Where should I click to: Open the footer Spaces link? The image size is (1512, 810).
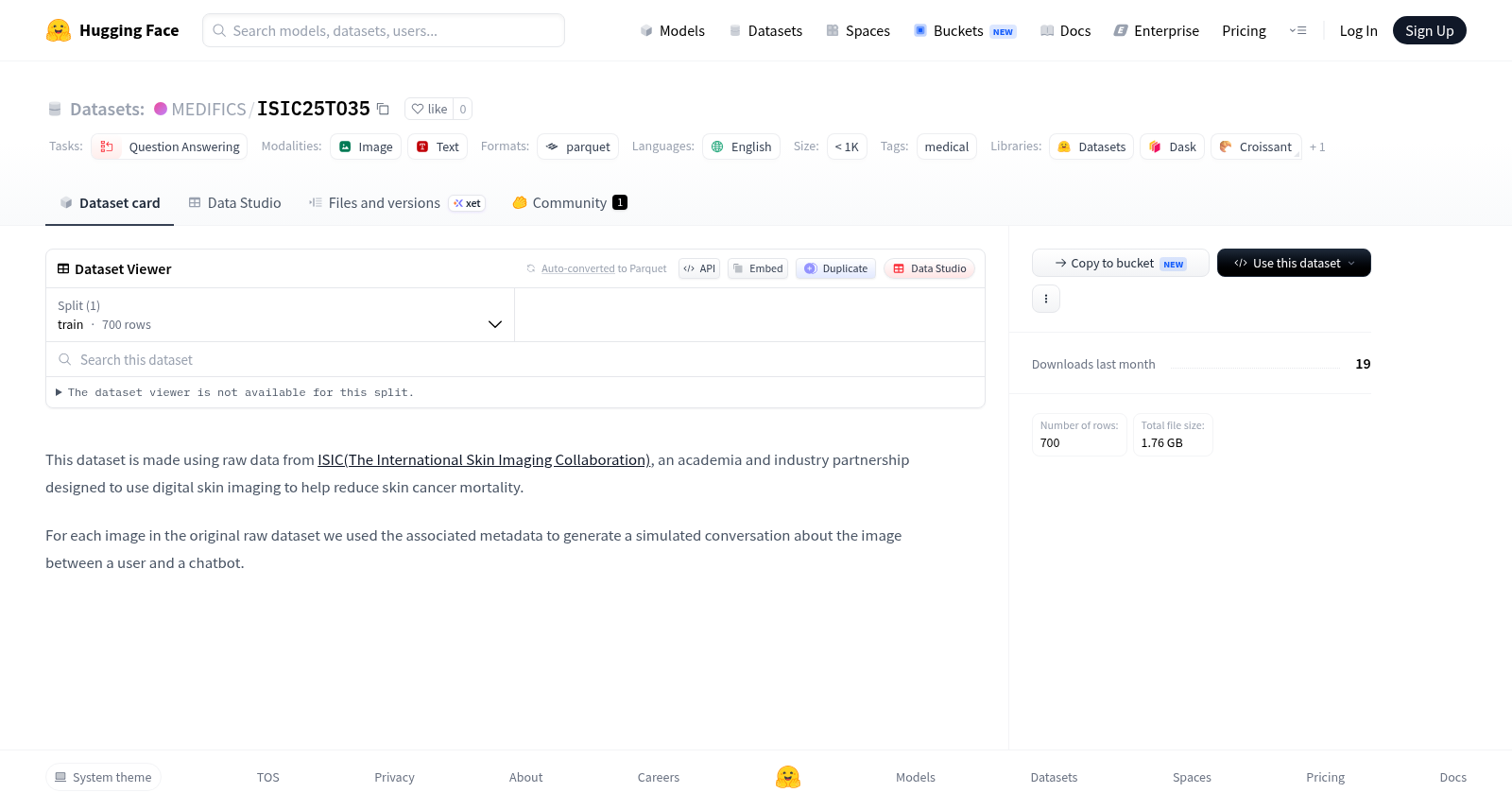coord(1192,777)
